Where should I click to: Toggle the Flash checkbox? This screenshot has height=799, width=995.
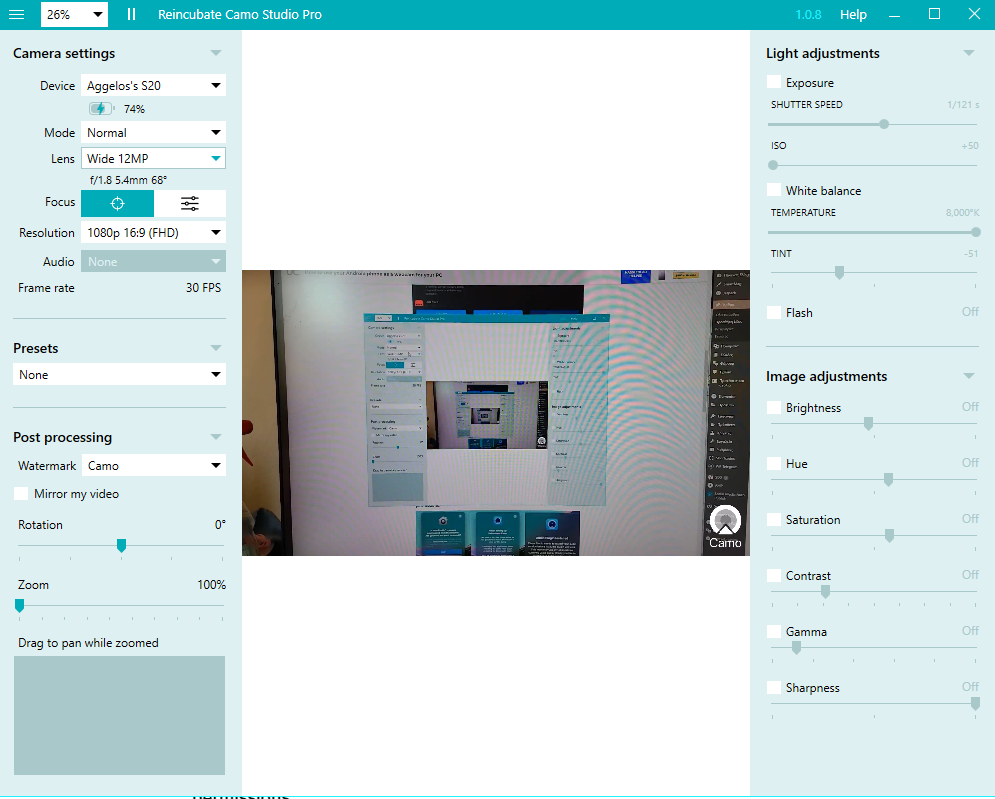[x=774, y=312]
